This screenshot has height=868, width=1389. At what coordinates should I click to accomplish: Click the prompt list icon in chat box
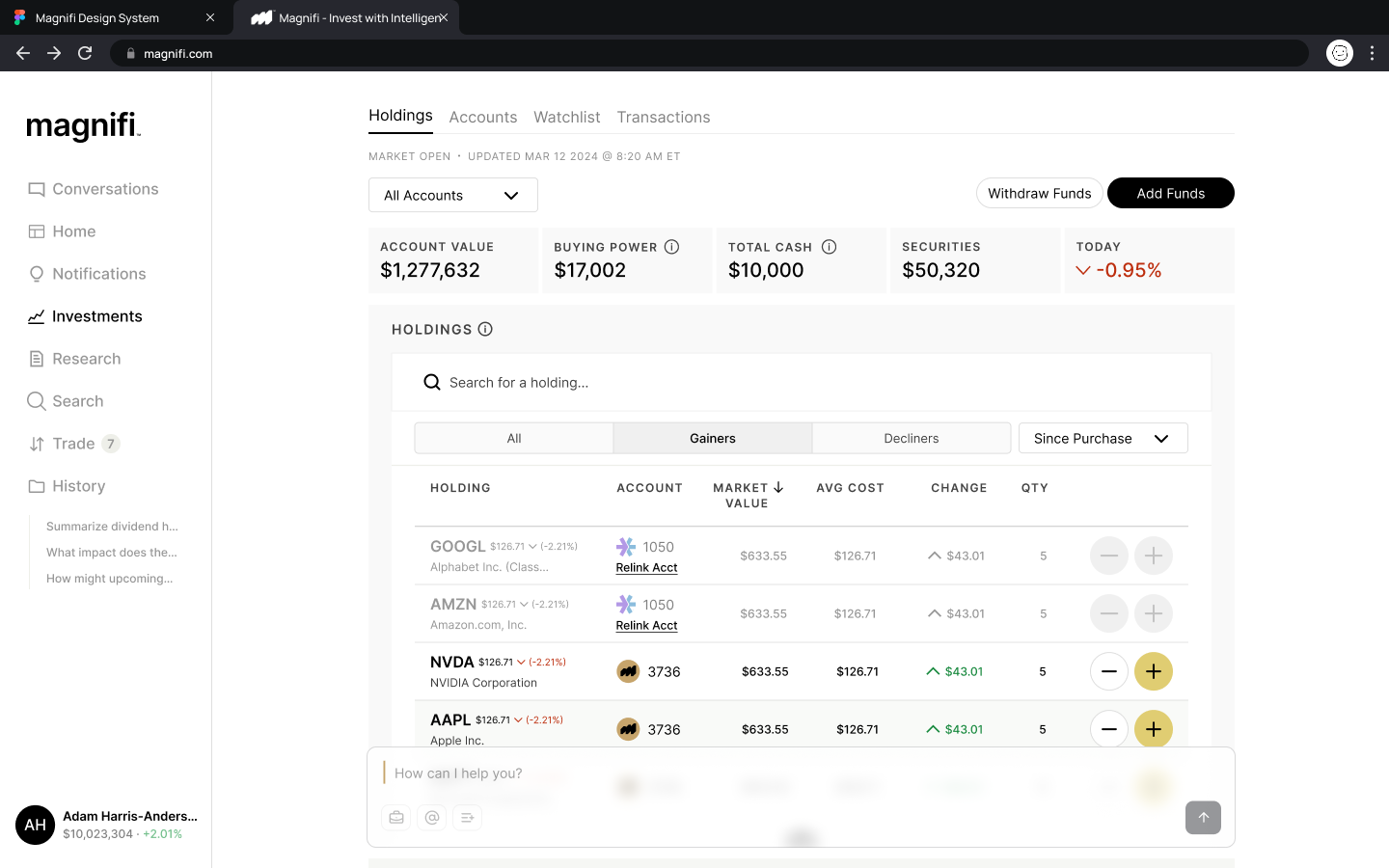coord(467,817)
